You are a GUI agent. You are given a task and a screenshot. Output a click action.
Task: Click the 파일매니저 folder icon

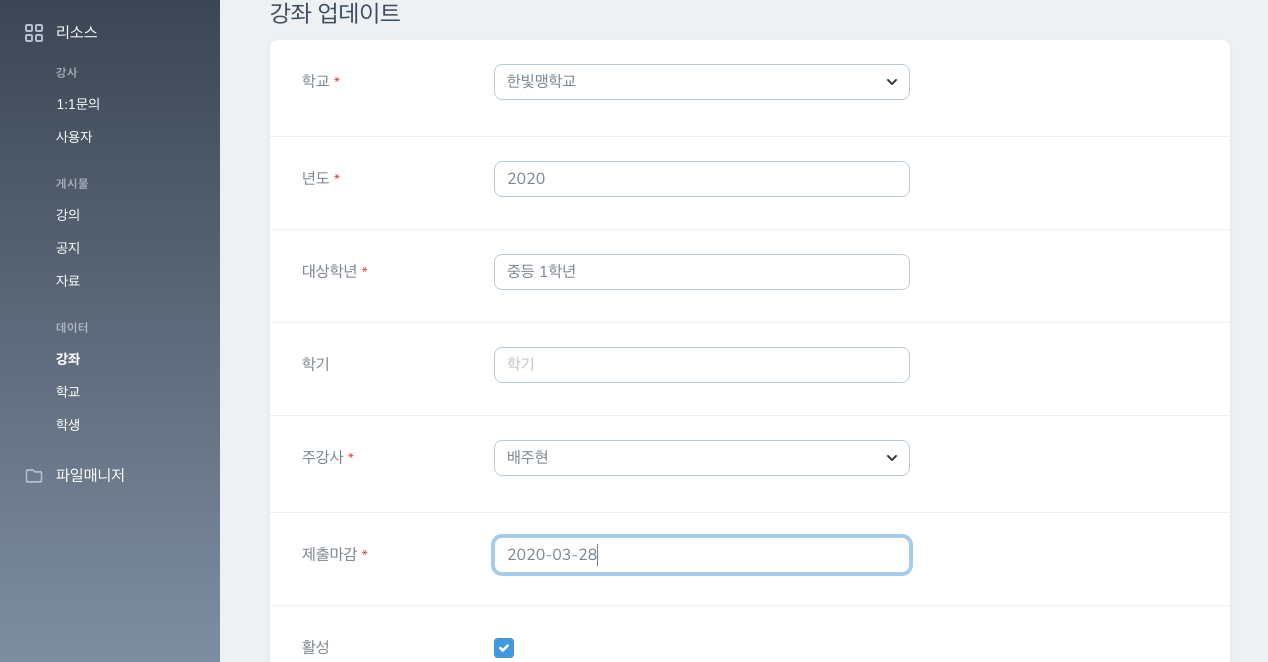pos(34,476)
